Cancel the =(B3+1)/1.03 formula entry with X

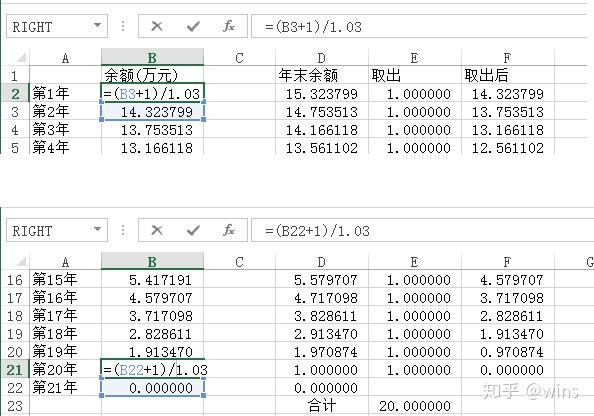[156, 27]
